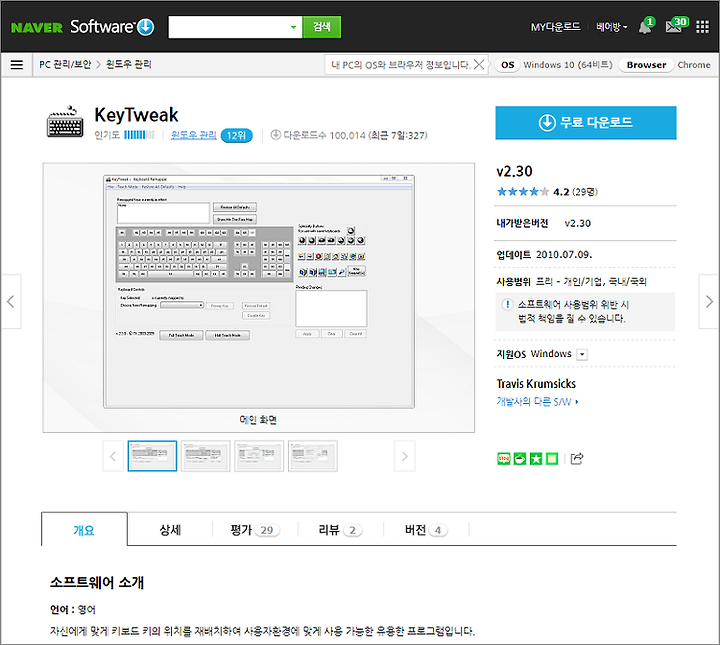
Task: Select the first screenshot thumbnail
Action: [x=152, y=456]
